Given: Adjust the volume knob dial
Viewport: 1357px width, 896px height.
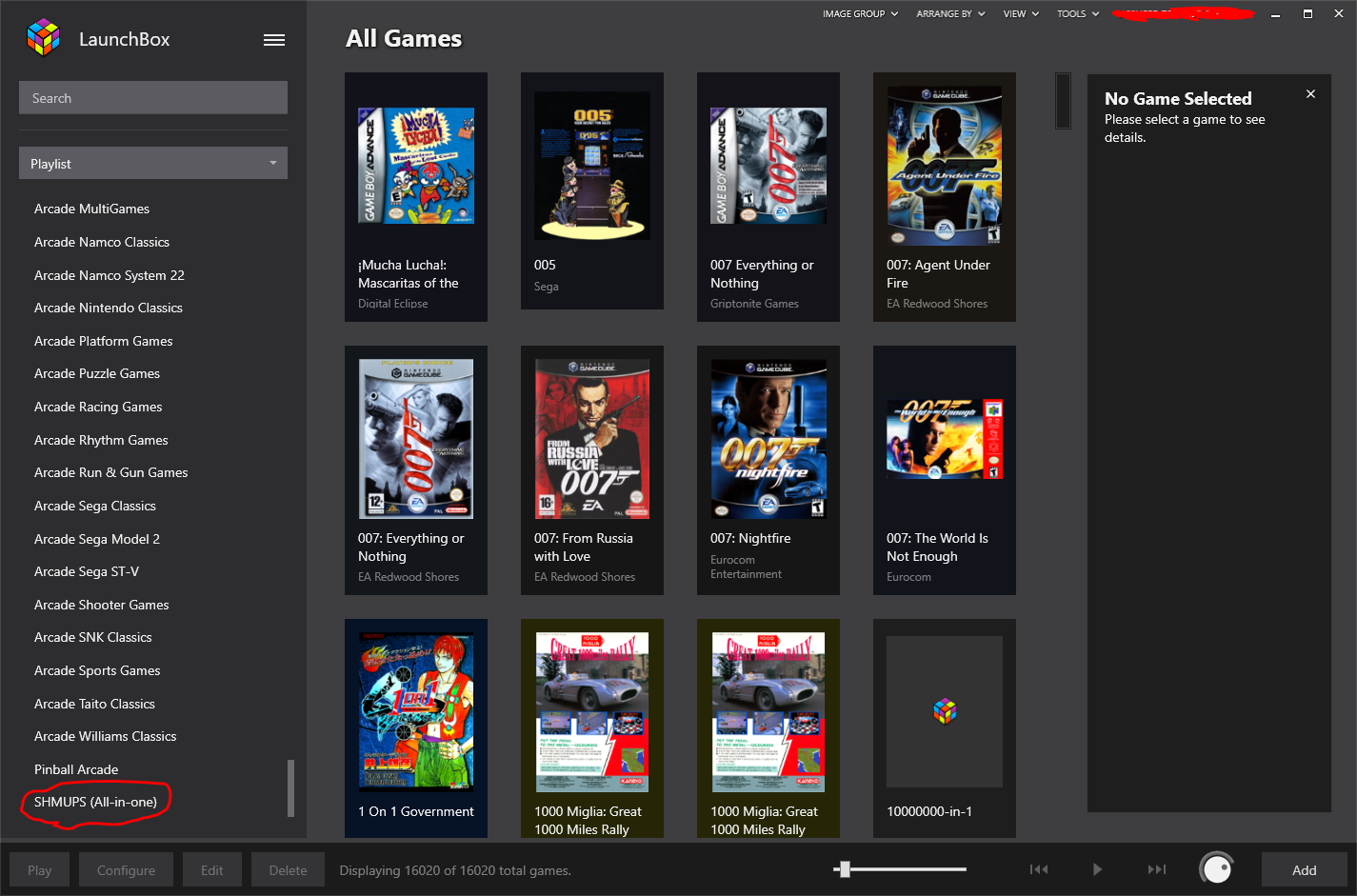Looking at the screenshot, I should (1217, 868).
